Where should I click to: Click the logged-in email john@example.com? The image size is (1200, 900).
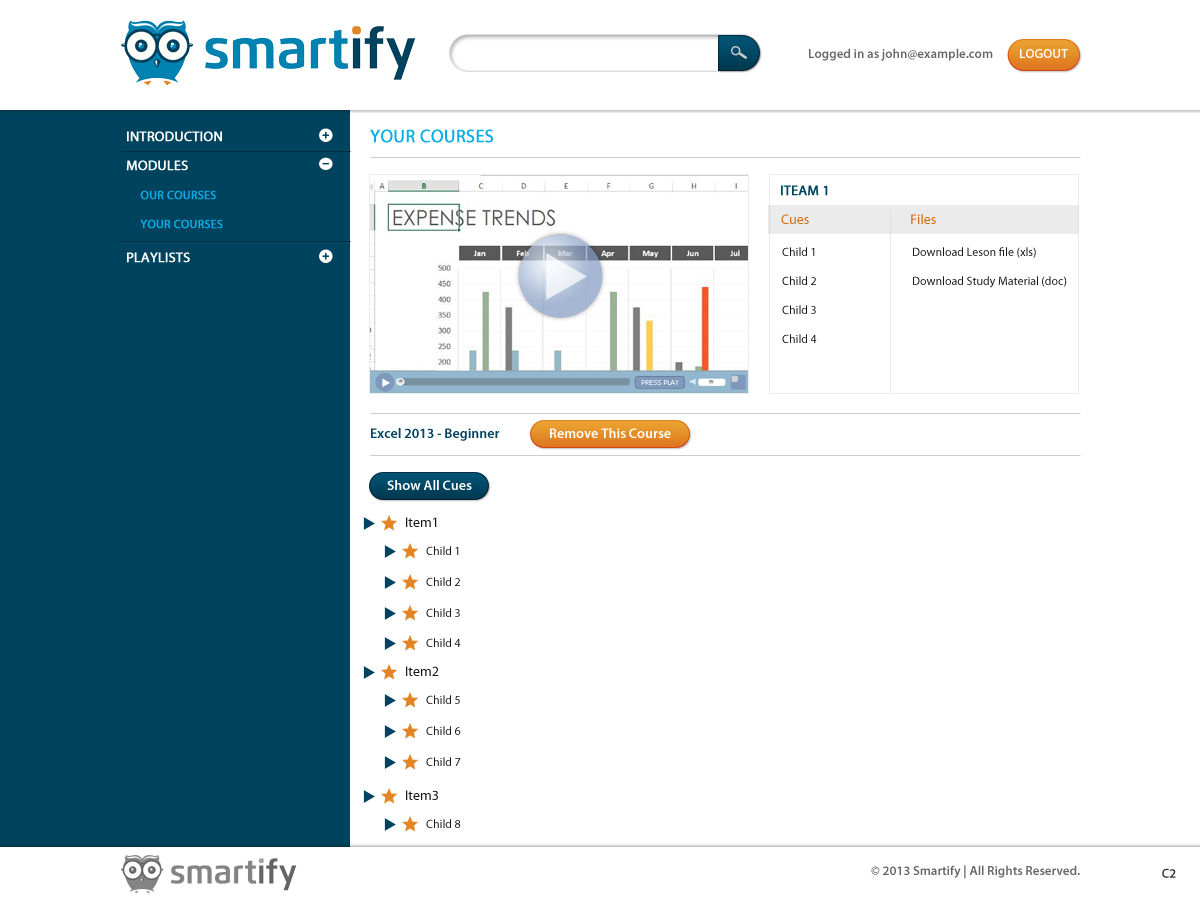(937, 54)
